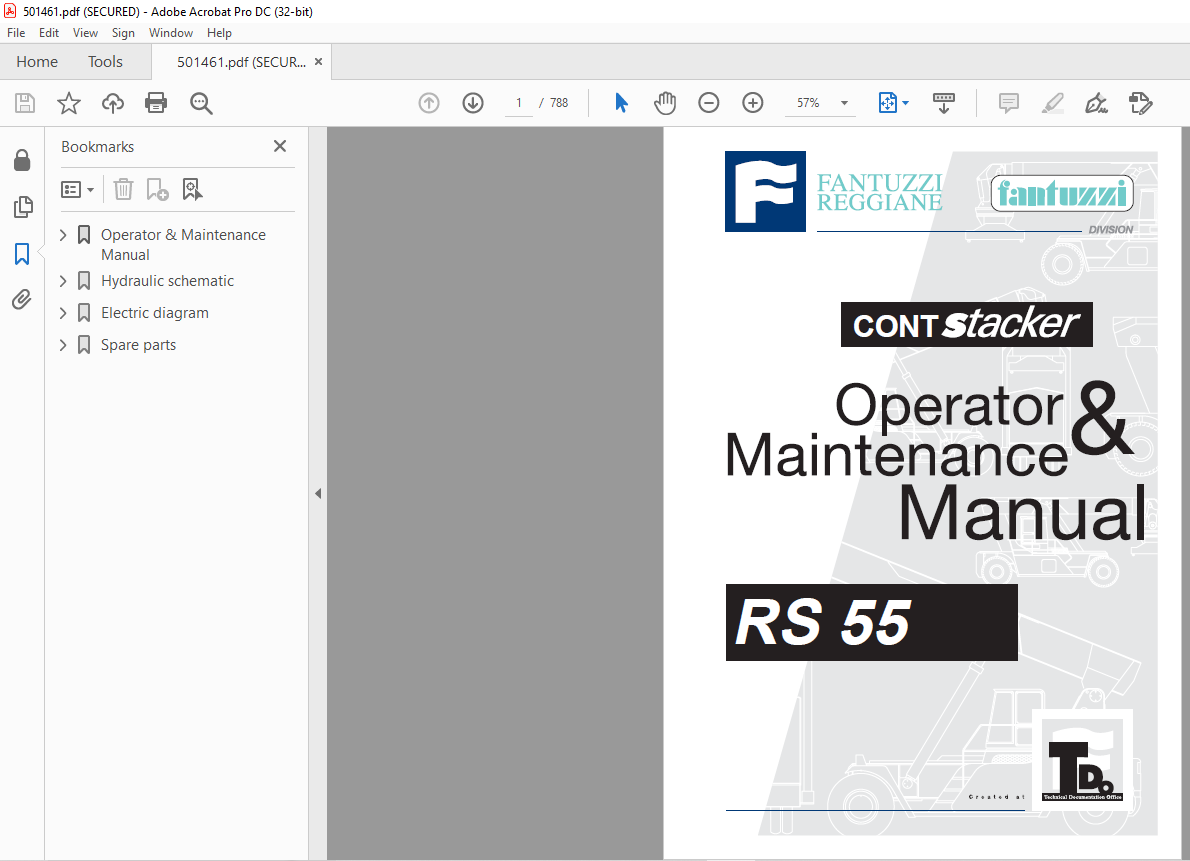Open the Spare parts bookmark
The height and width of the screenshot is (861, 1190).
pyautogui.click(x=138, y=345)
